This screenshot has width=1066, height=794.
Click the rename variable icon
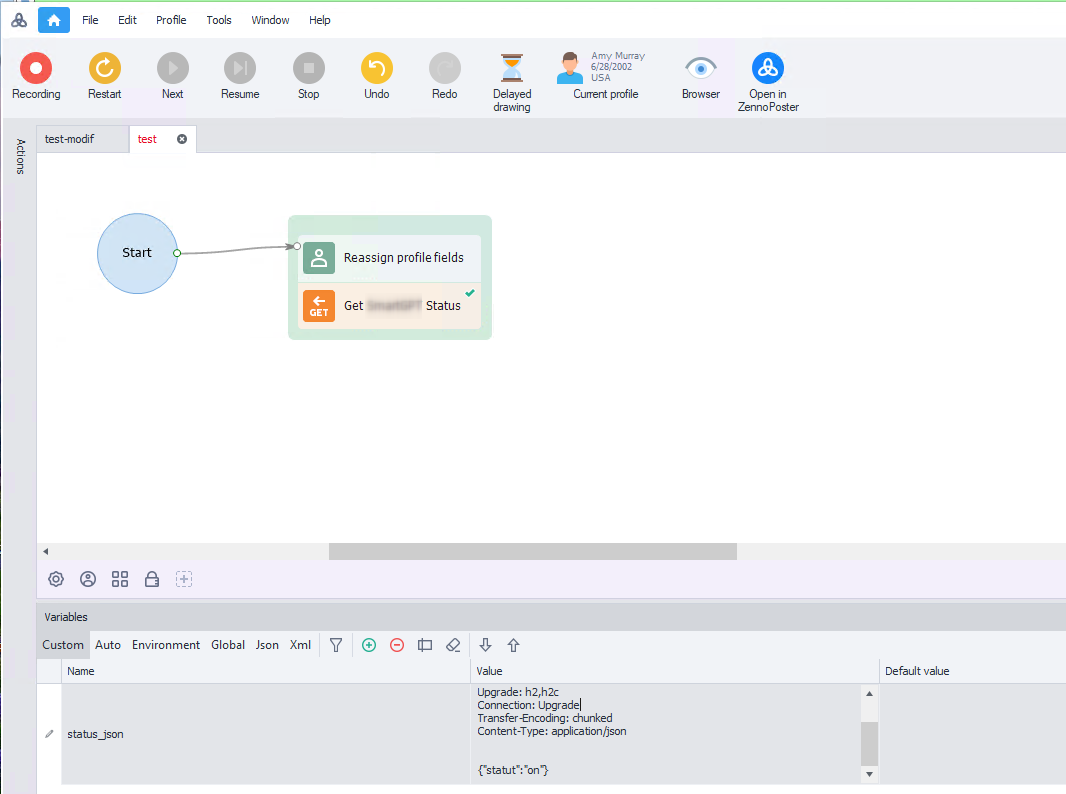425,645
